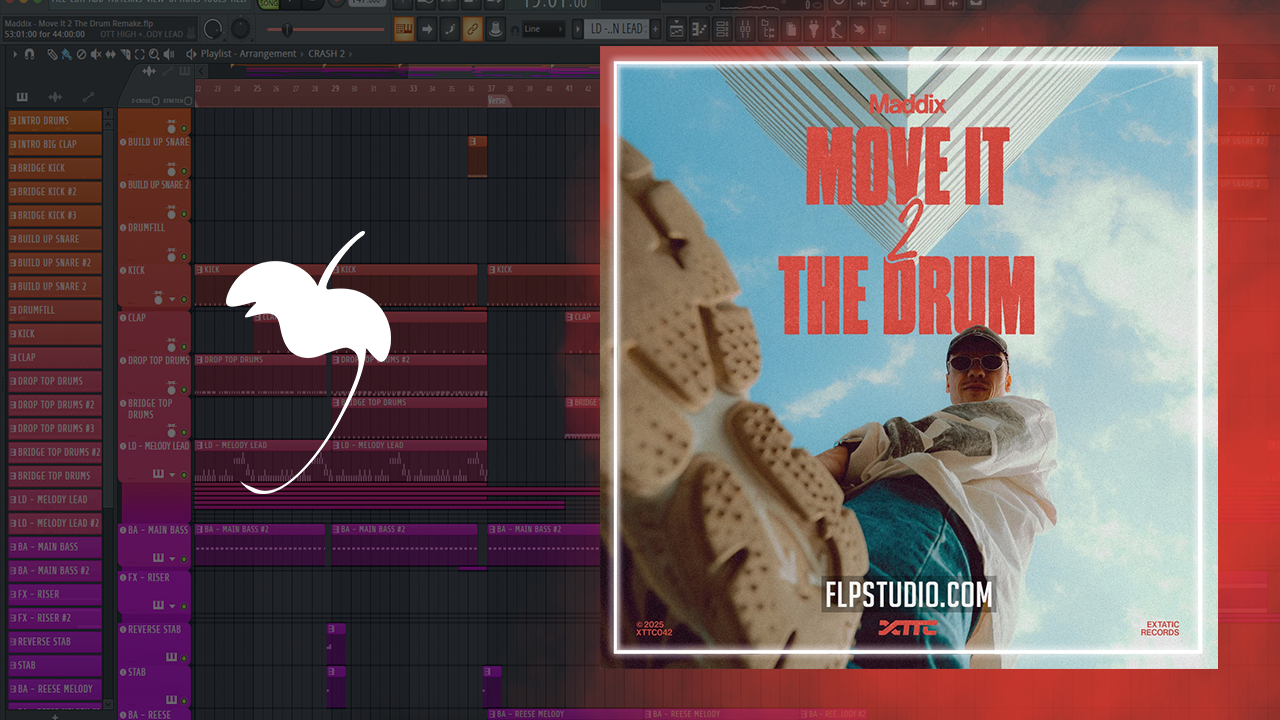Expand the KICK track dropdown arrow
The image size is (1280, 720).
[x=172, y=299]
